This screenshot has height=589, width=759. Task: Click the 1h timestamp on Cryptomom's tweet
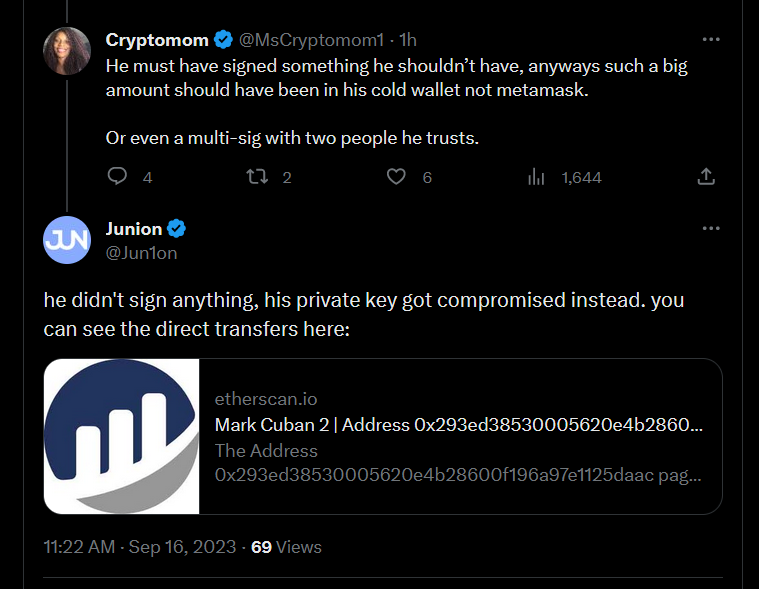[x=408, y=40]
